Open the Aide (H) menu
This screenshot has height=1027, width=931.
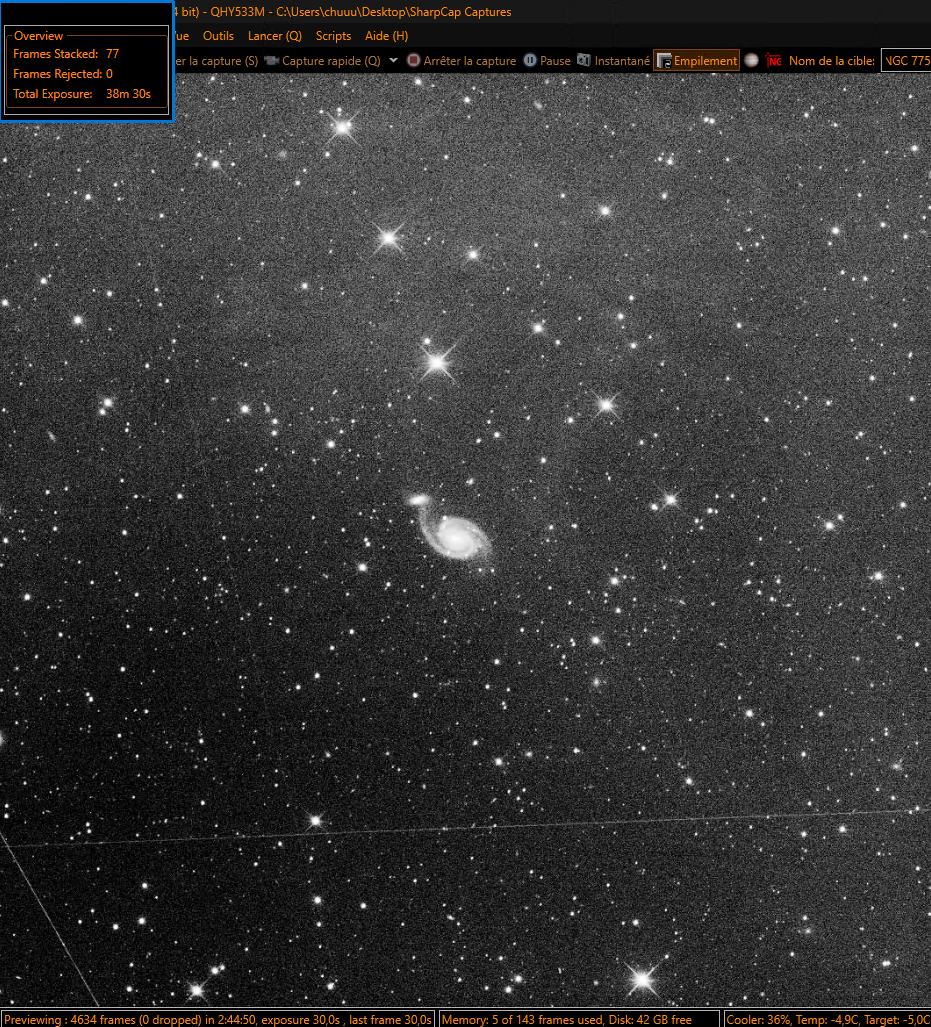pyautogui.click(x=387, y=36)
